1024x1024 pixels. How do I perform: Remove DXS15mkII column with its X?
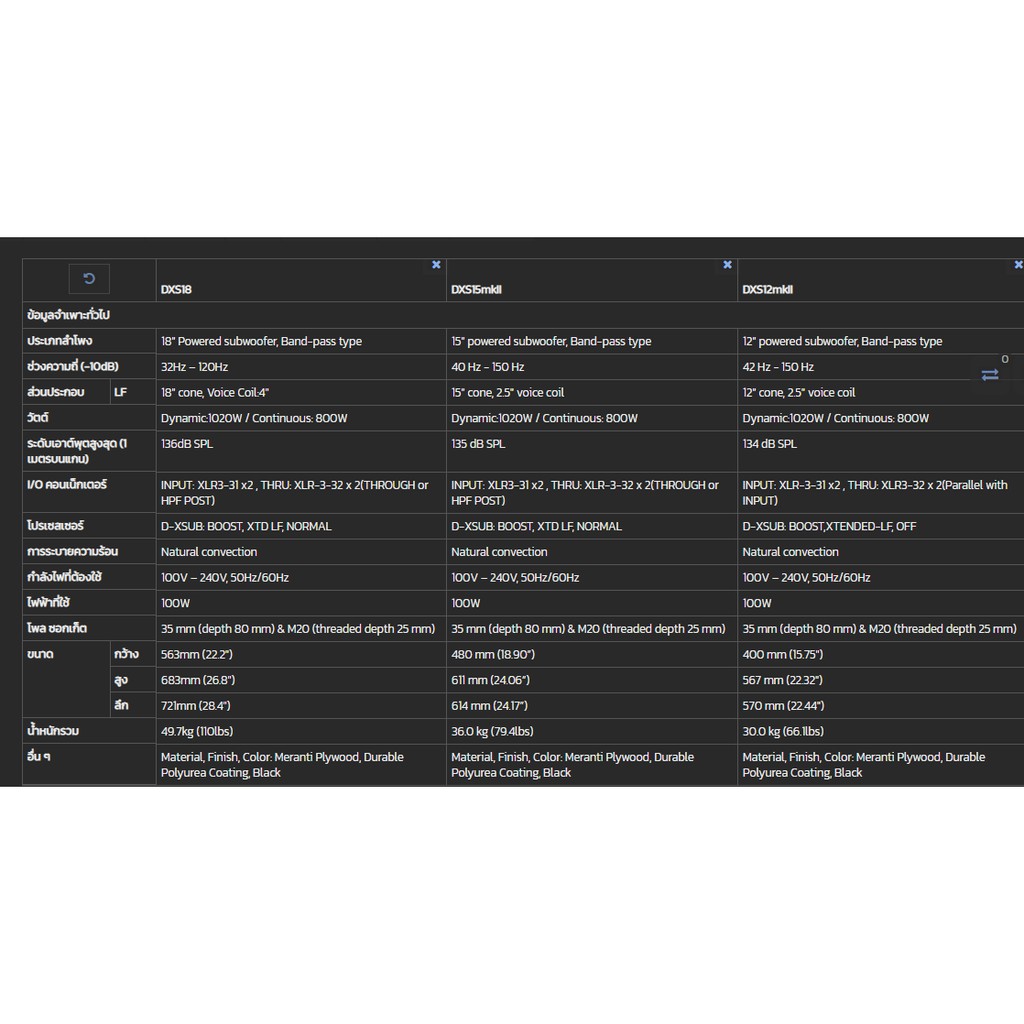click(x=727, y=265)
